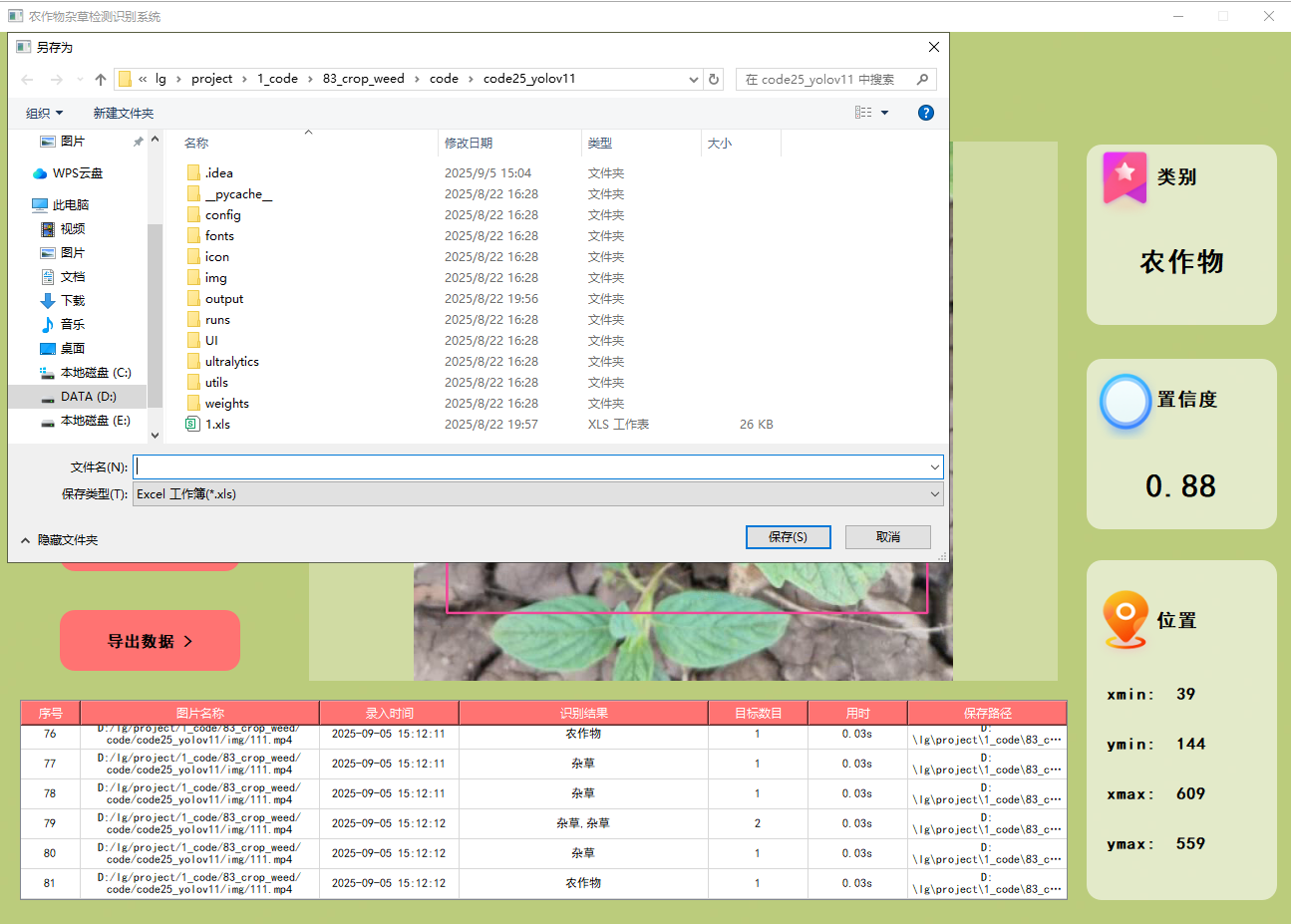Expand the address bar path dropdown
Viewport: 1291px width, 924px height.
click(694, 80)
